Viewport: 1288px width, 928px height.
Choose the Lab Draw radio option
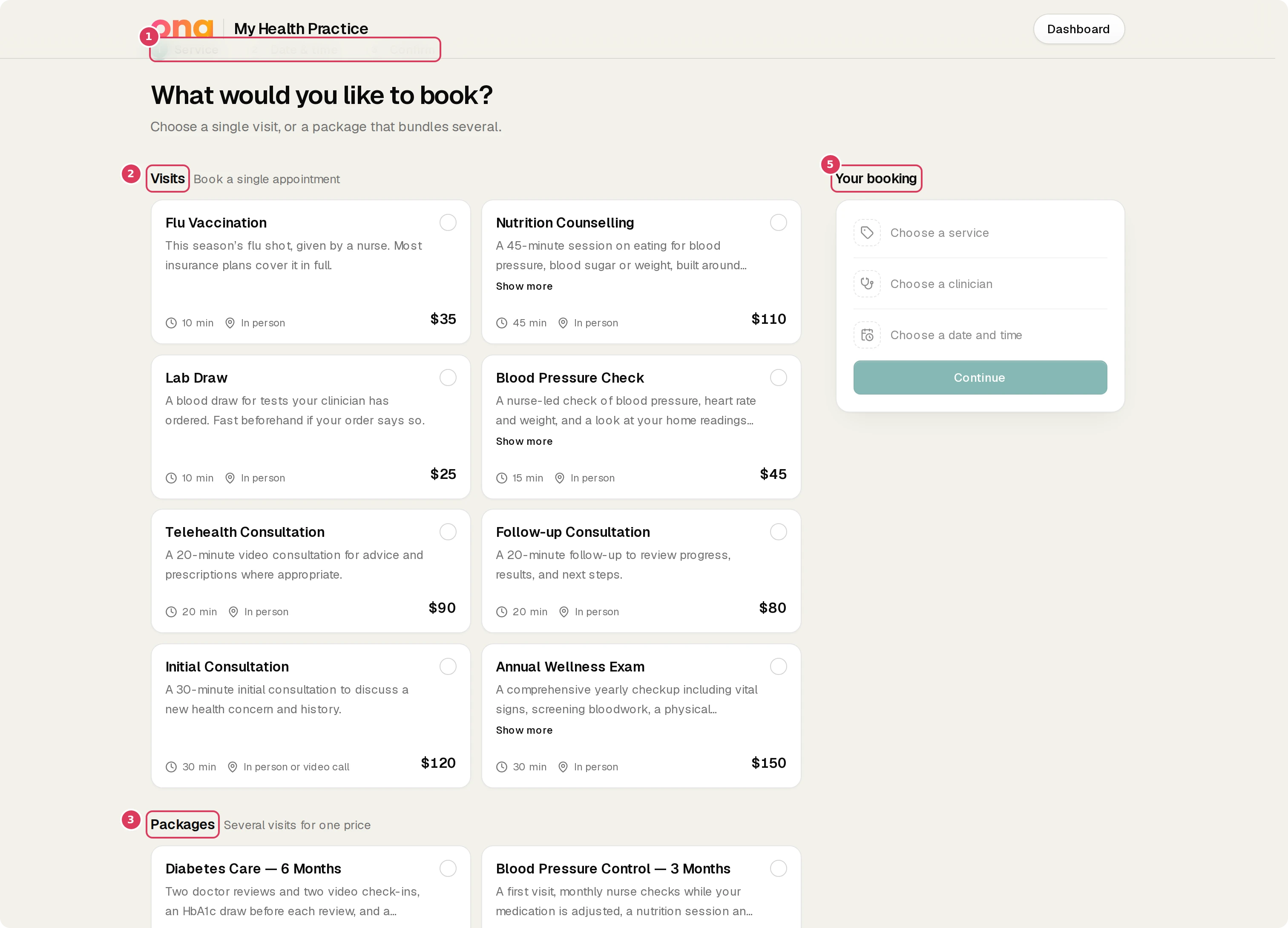[448, 378]
